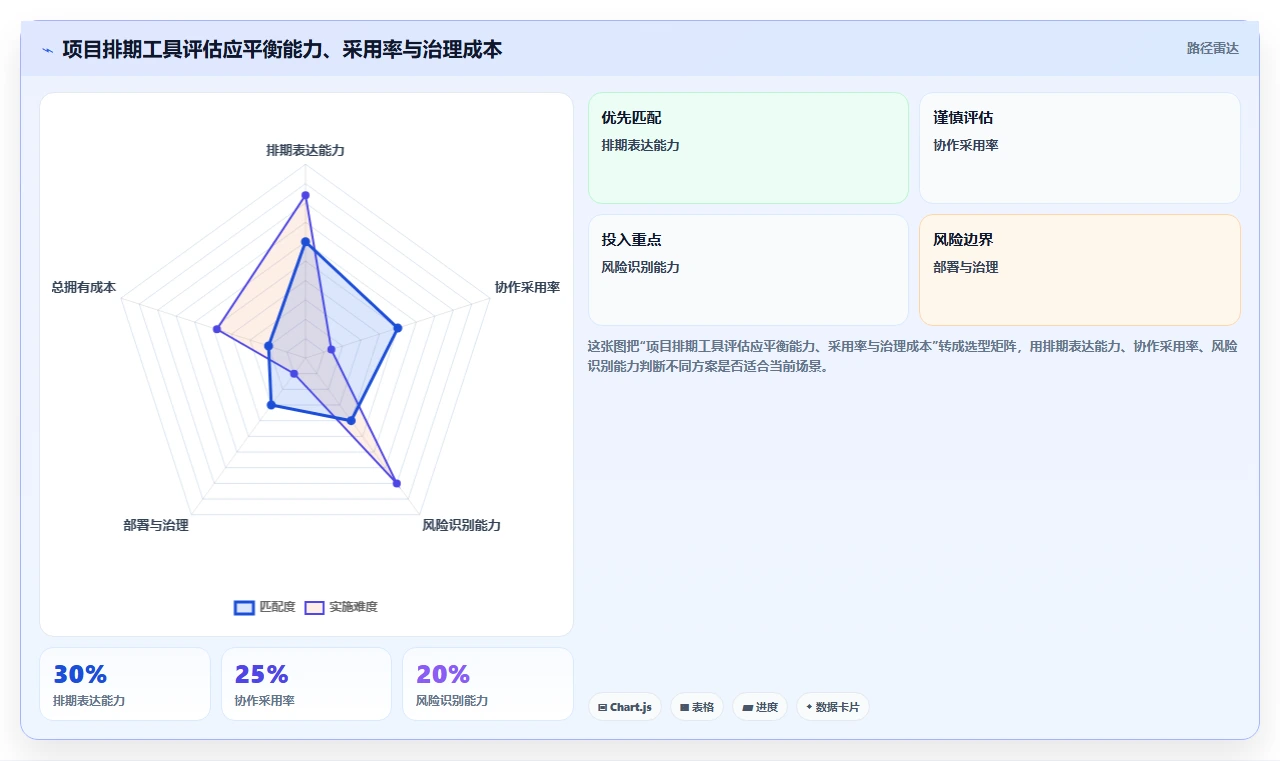Viewport: 1280px width, 761px height.
Task: Click the 路径雷达 label in the header
Action: click(1212, 48)
